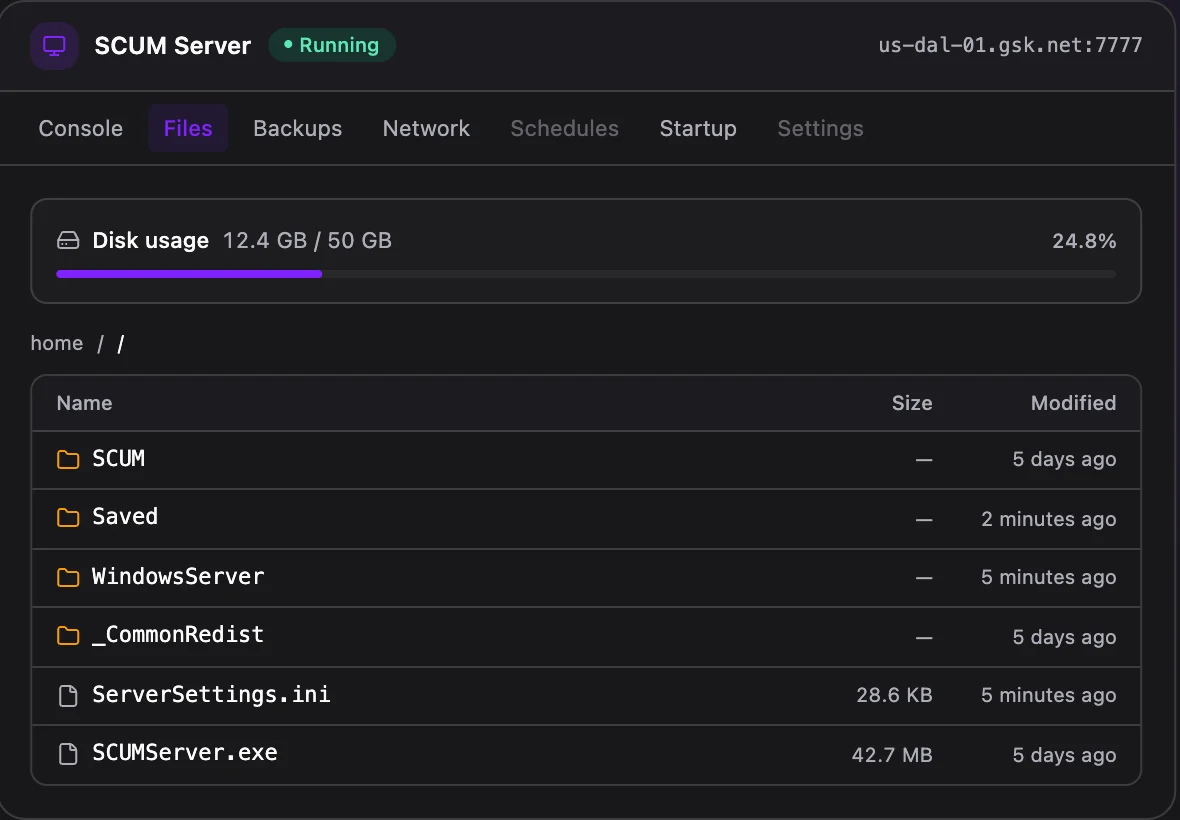Click the Running status badge
This screenshot has width=1180, height=820.
coord(332,45)
